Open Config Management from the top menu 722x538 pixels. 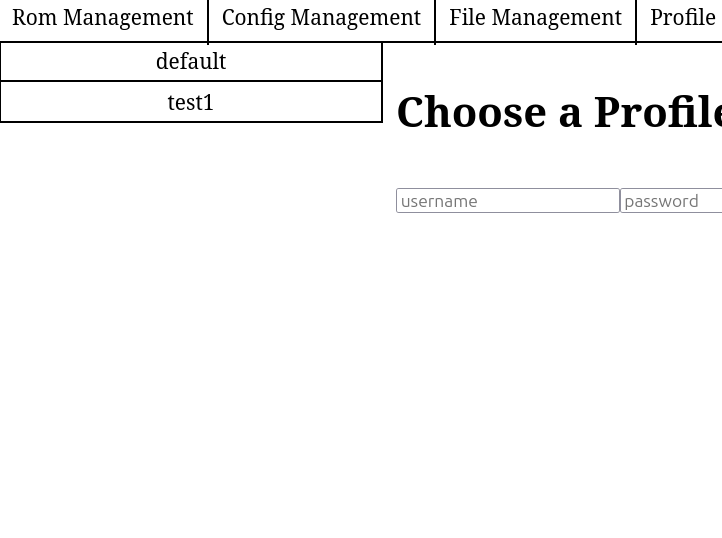[321, 19]
